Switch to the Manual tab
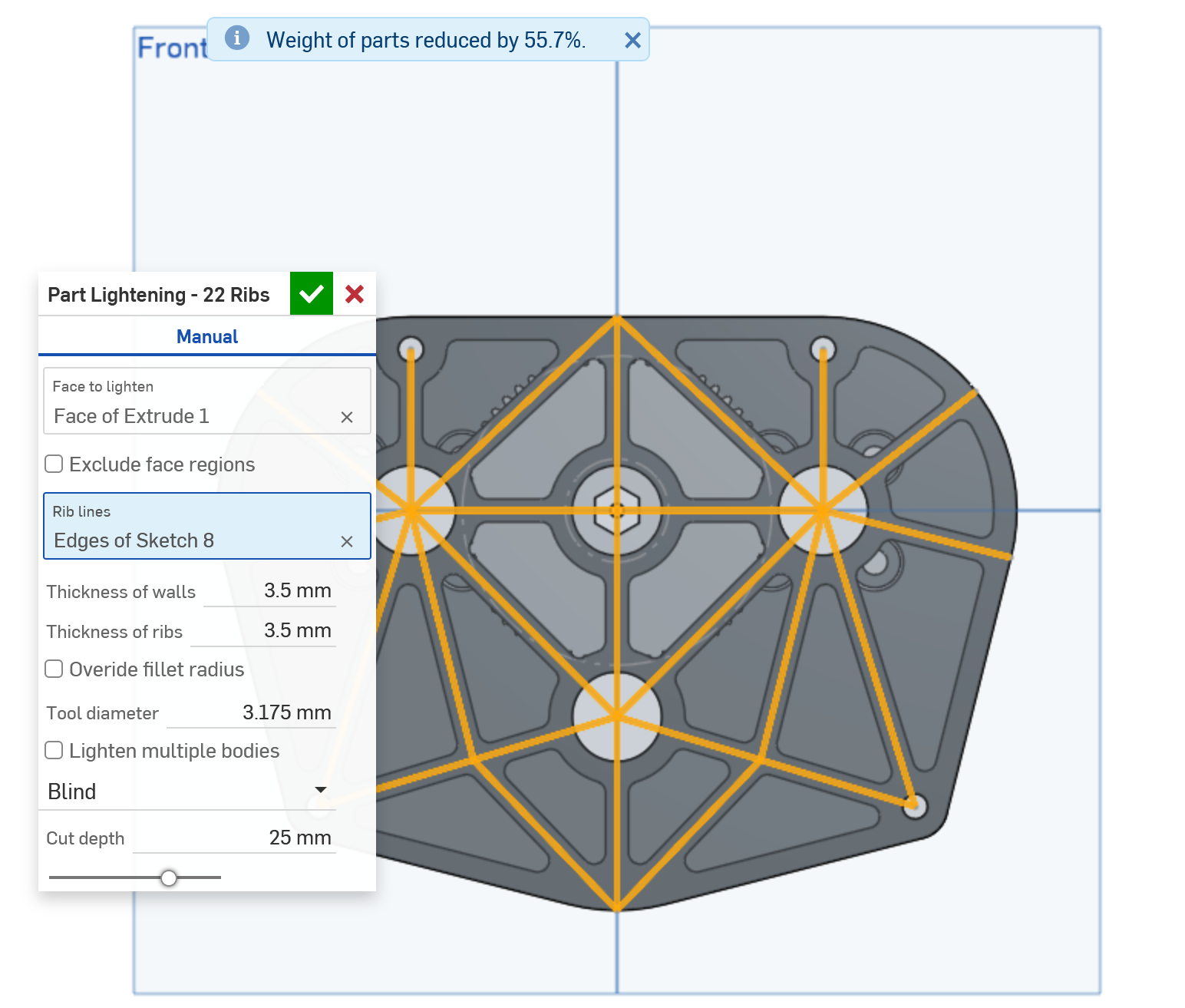 pos(207,336)
